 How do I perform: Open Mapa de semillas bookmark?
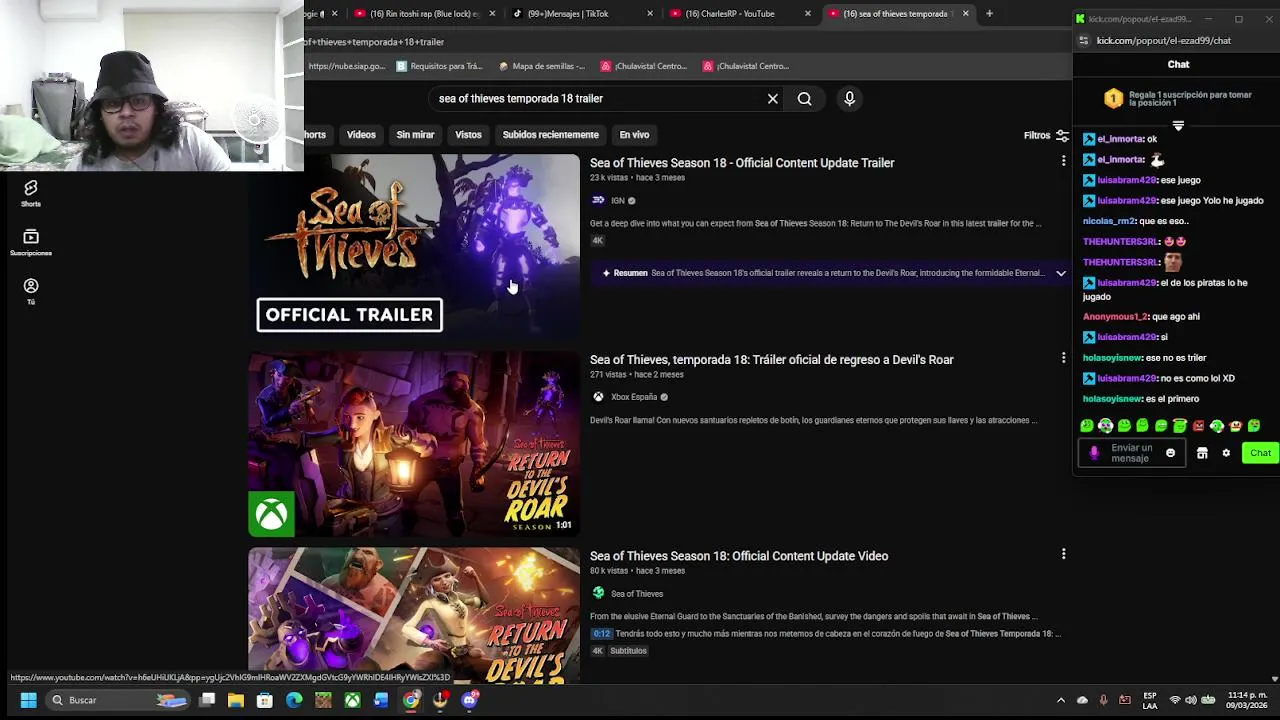pyautogui.click(x=542, y=66)
